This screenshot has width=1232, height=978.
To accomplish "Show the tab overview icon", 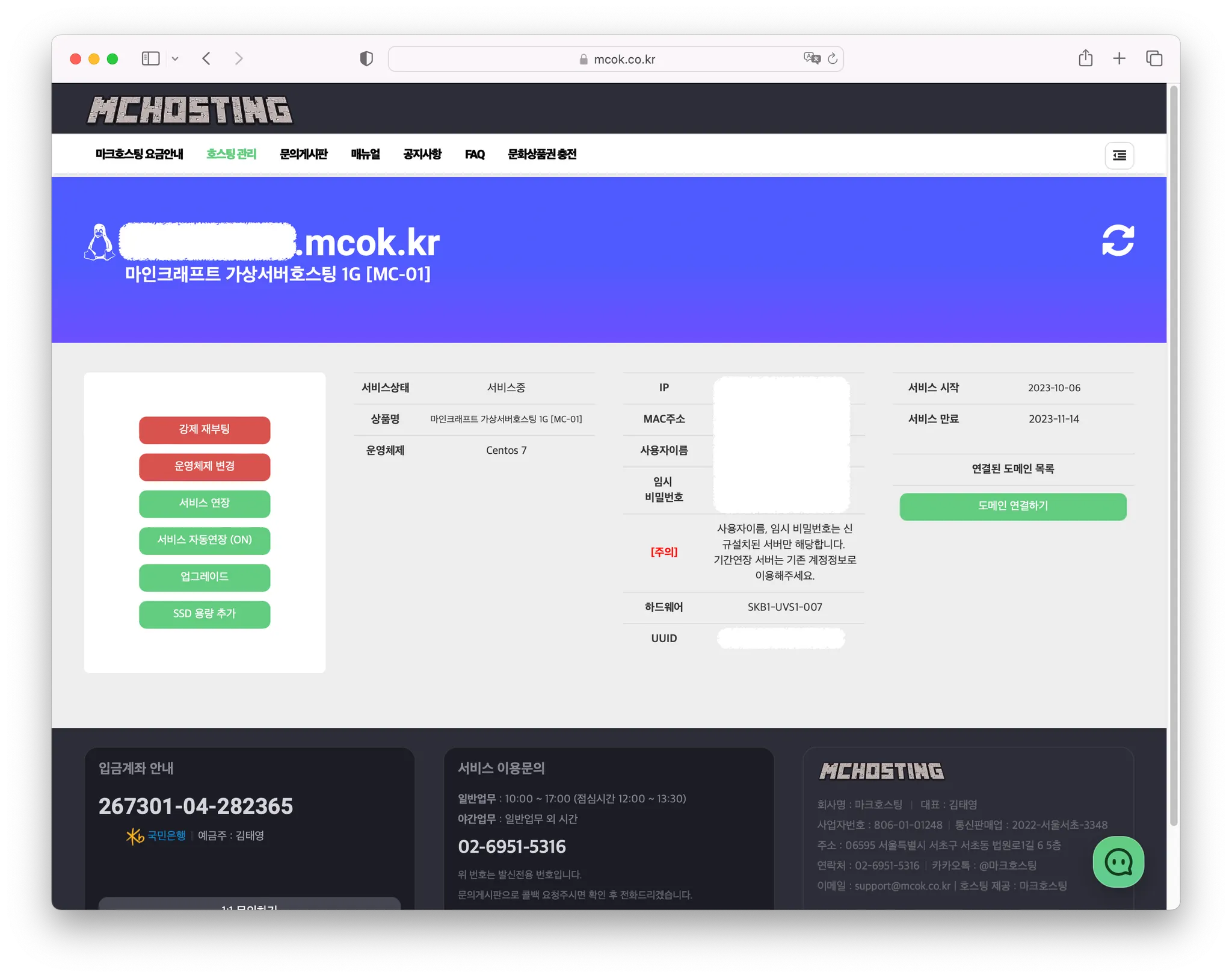I will coord(1154,58).
